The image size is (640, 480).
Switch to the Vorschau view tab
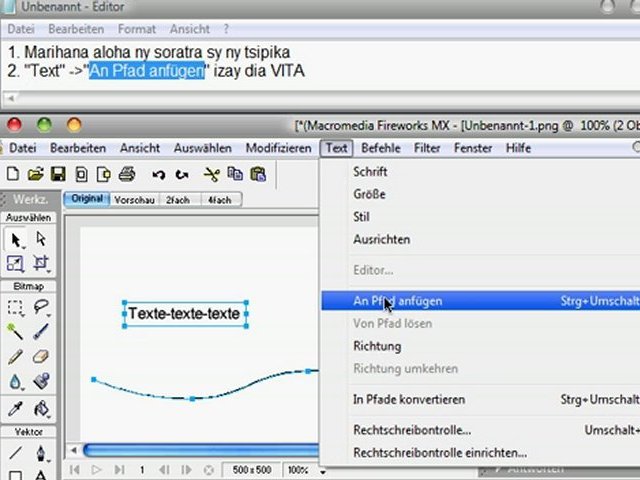[x=132, y=199]
